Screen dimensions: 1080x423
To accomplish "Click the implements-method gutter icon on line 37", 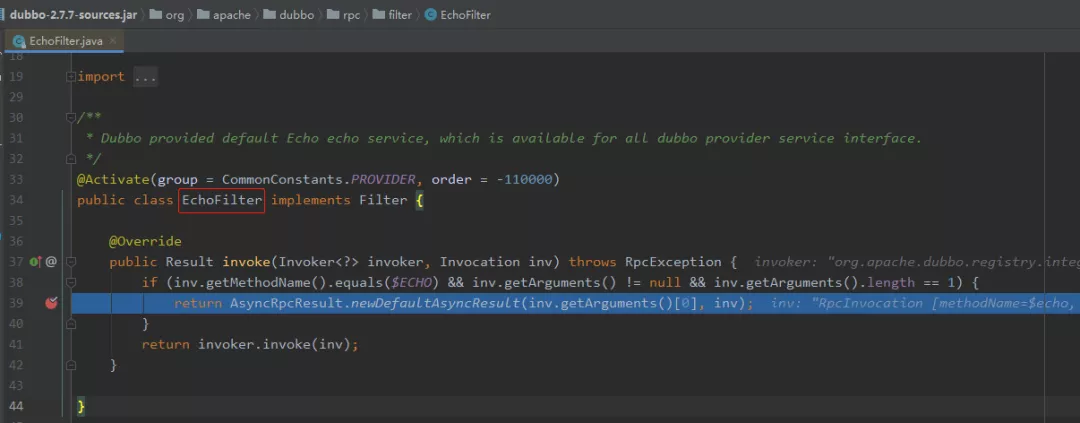I will tap(36, 262).
